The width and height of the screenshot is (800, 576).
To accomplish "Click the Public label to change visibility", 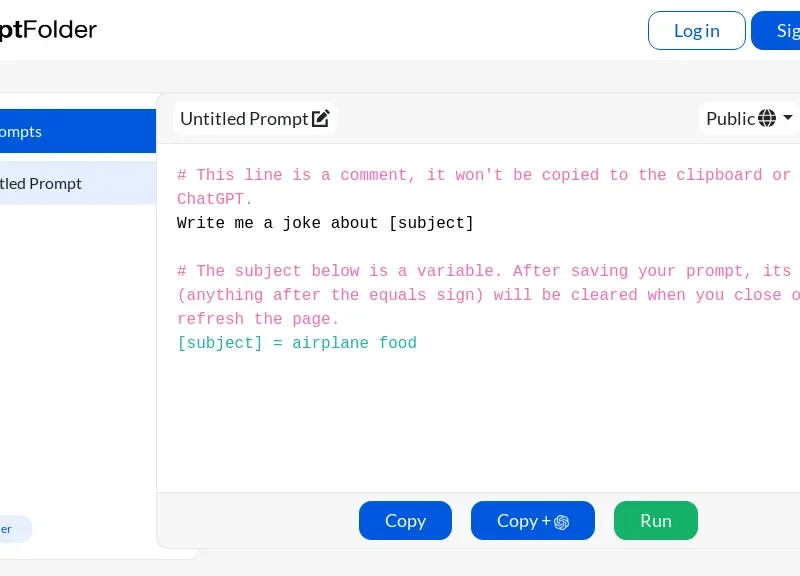I will [730, 118].
